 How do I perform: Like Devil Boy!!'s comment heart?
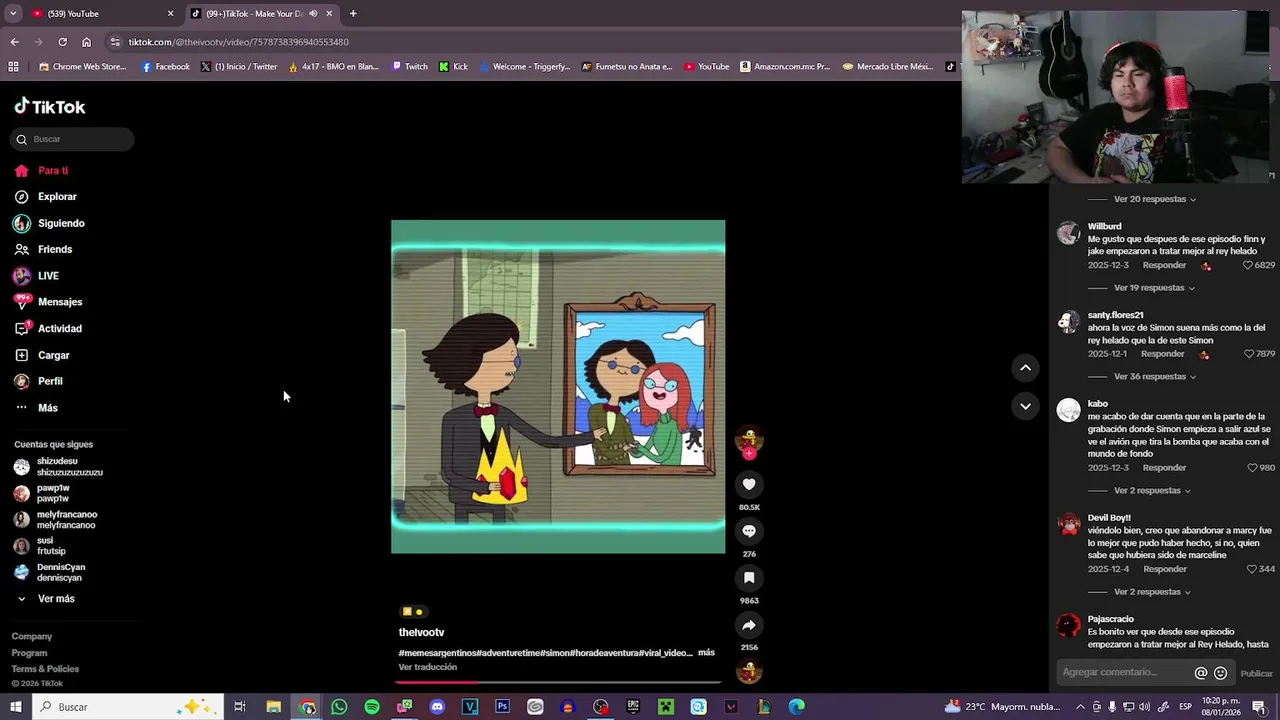click(x=1252, y=569)
